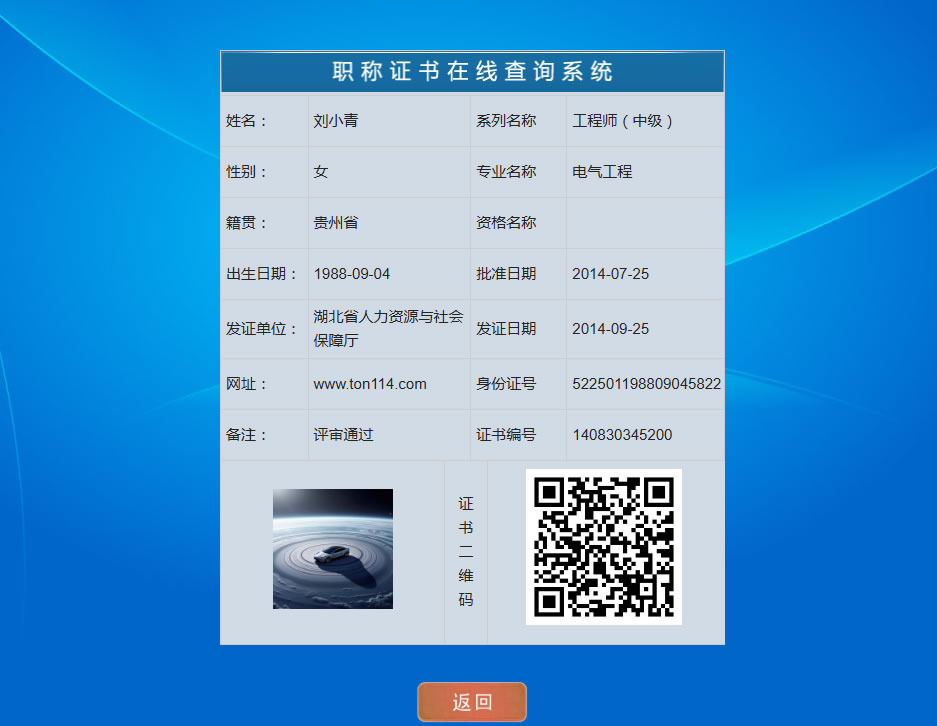Screen dimensions: 937x726
Task: Select the approval date 2014-07-25
Action: tap(610, 274)
